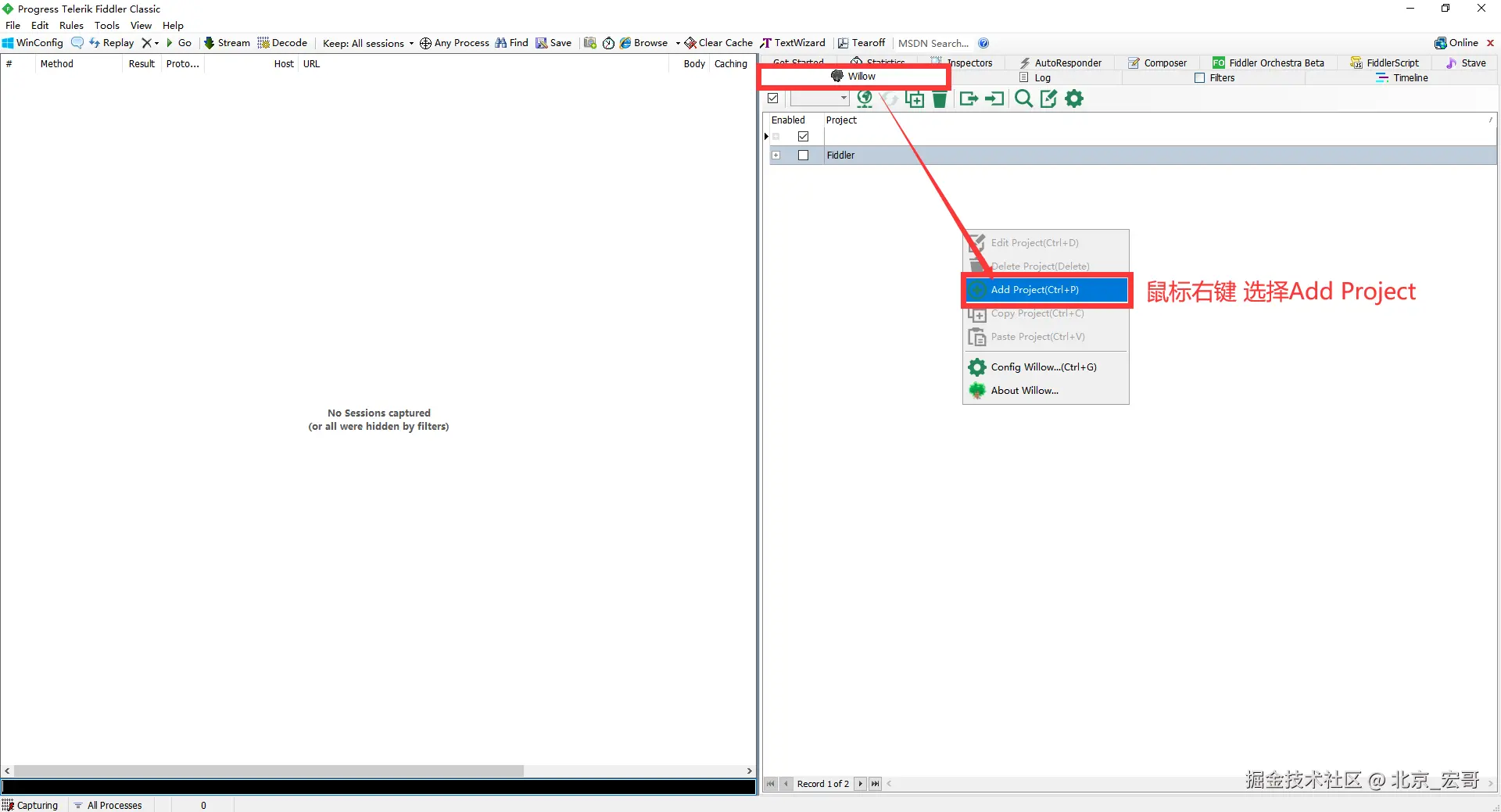Click Willow export icon
This screenshot has width=1501, height=812.
969,98
